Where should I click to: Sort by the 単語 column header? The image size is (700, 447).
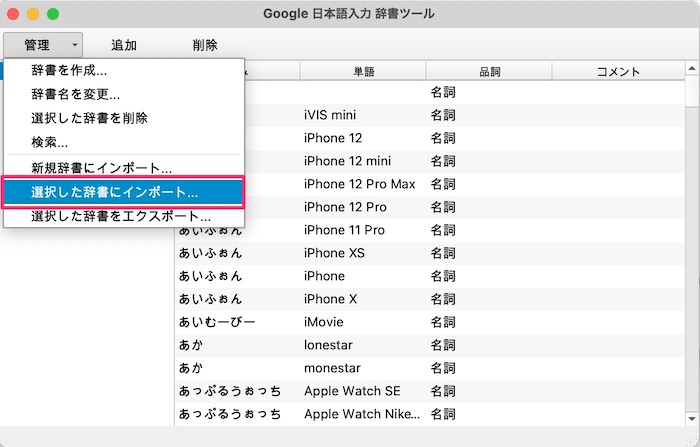coord(363,71)
